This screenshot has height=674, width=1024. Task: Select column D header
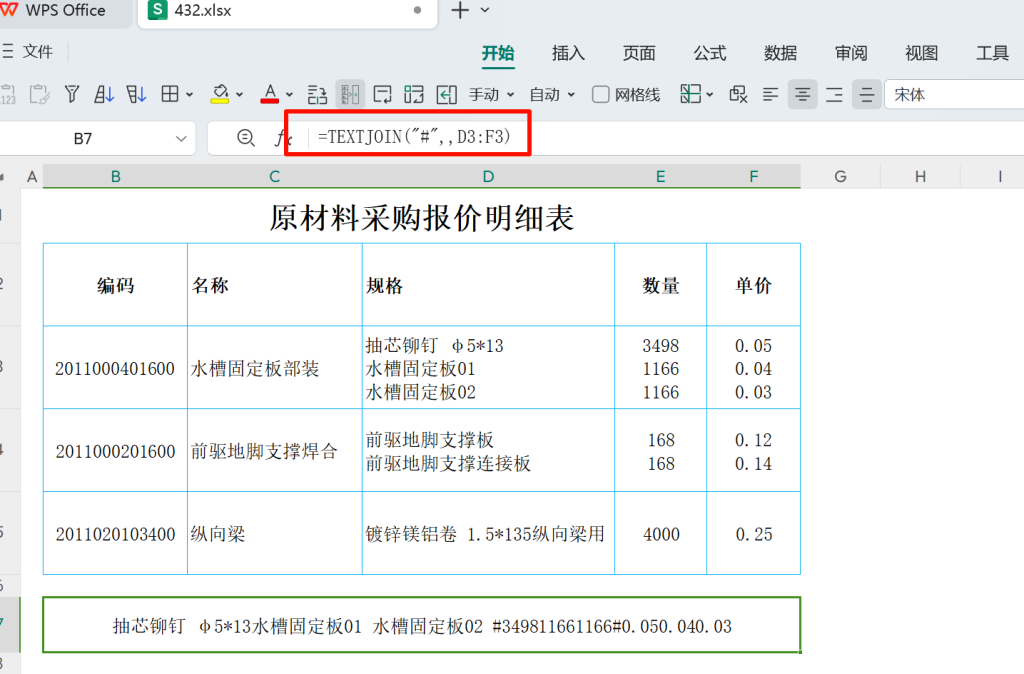488,176
